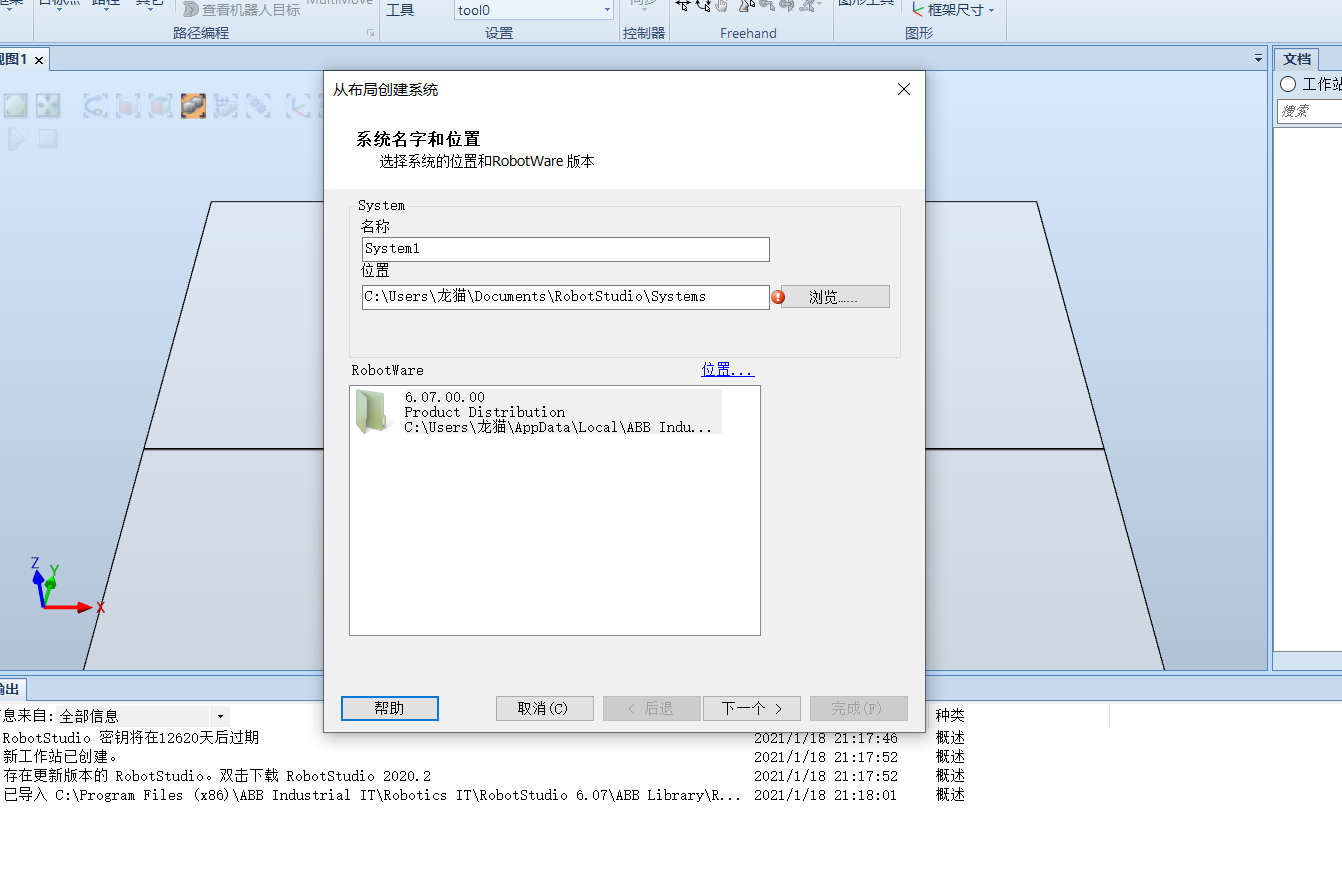Click the Documents search box
Screen dimensions: 1342x878
coord(1309,111)
